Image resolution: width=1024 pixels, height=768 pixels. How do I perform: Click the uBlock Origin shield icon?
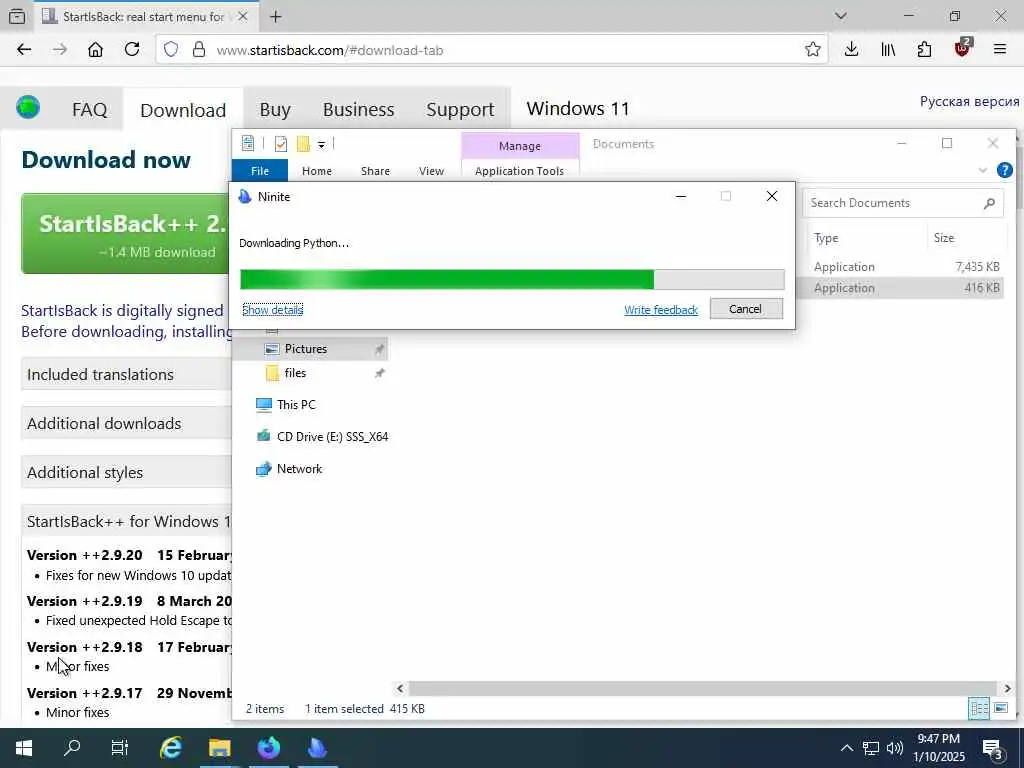coord(963,48)
